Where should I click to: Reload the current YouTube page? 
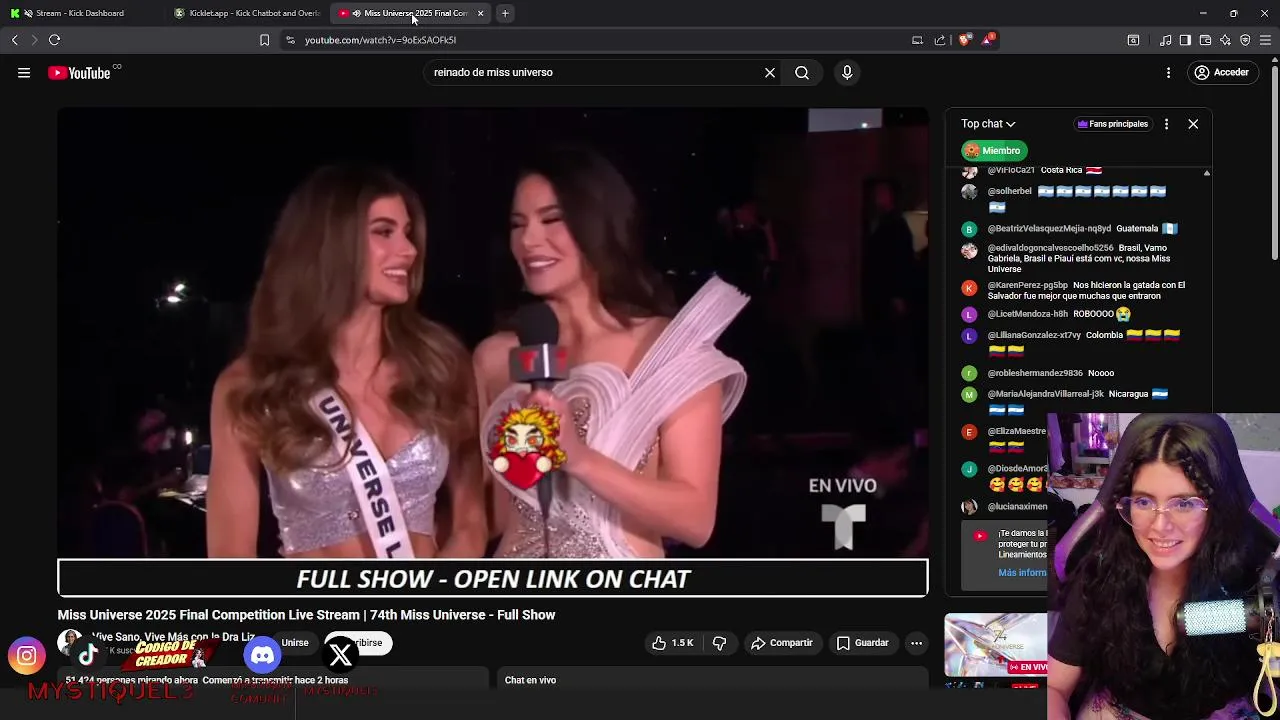(x=54, y=40)
